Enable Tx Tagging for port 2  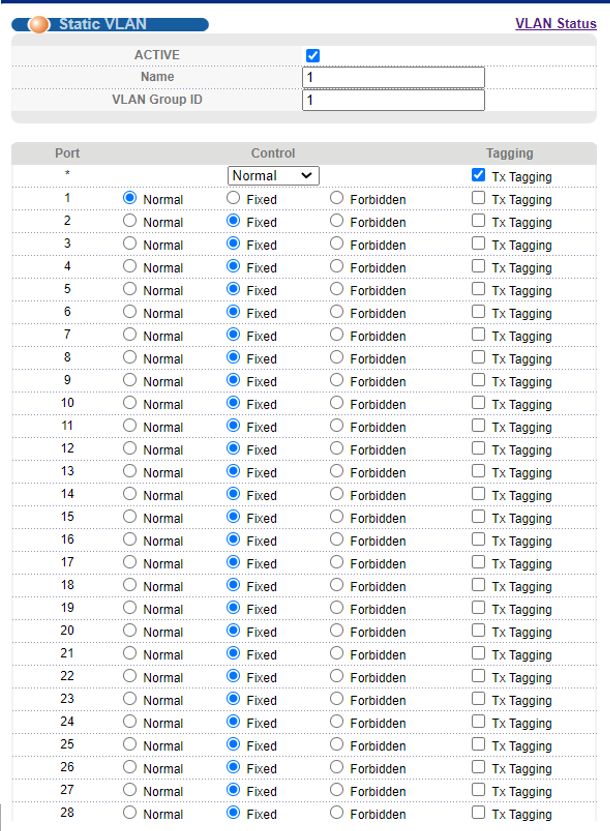(x=478, y=220)
